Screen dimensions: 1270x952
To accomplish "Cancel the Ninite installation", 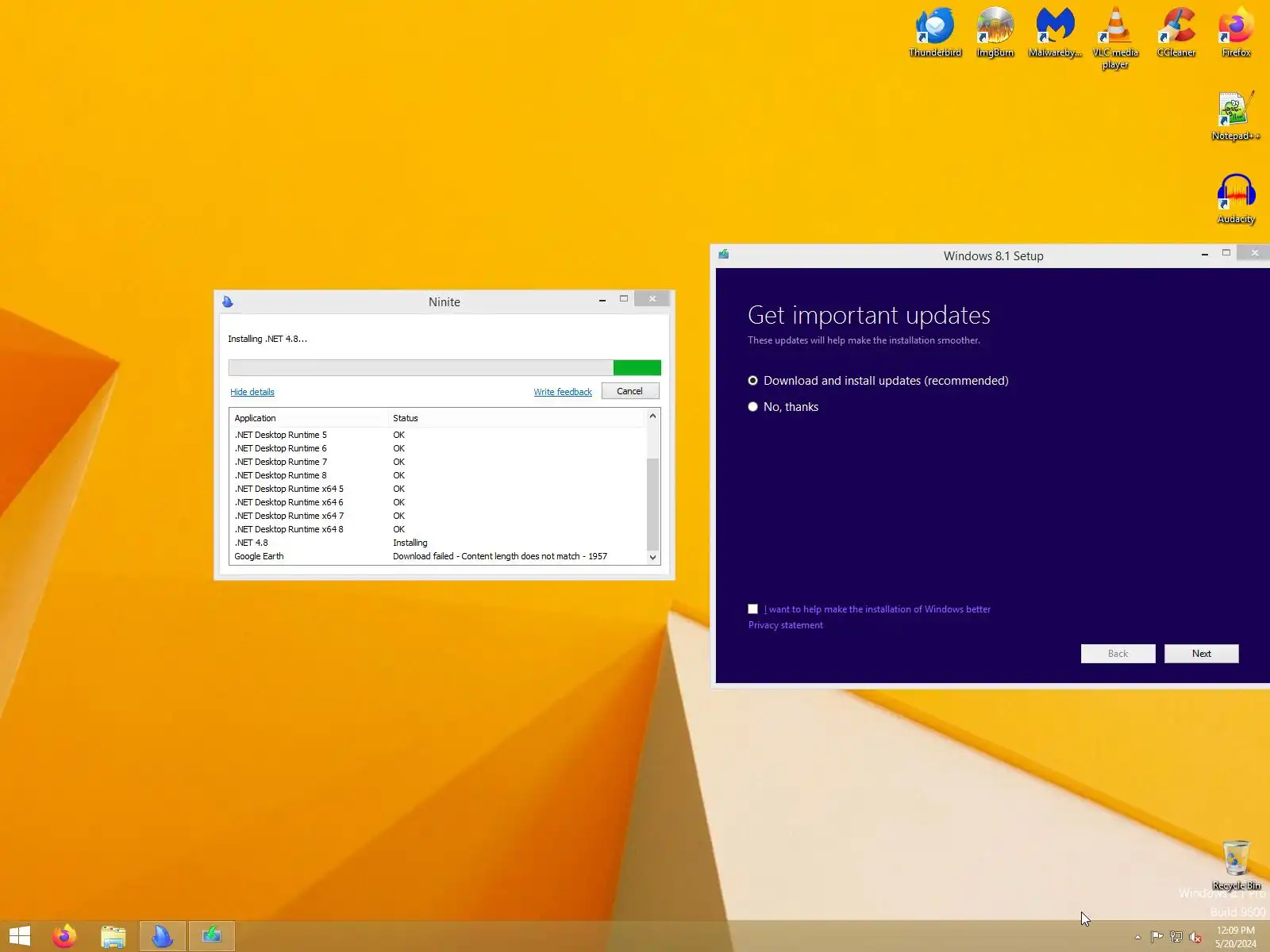I will pos(630,391).
